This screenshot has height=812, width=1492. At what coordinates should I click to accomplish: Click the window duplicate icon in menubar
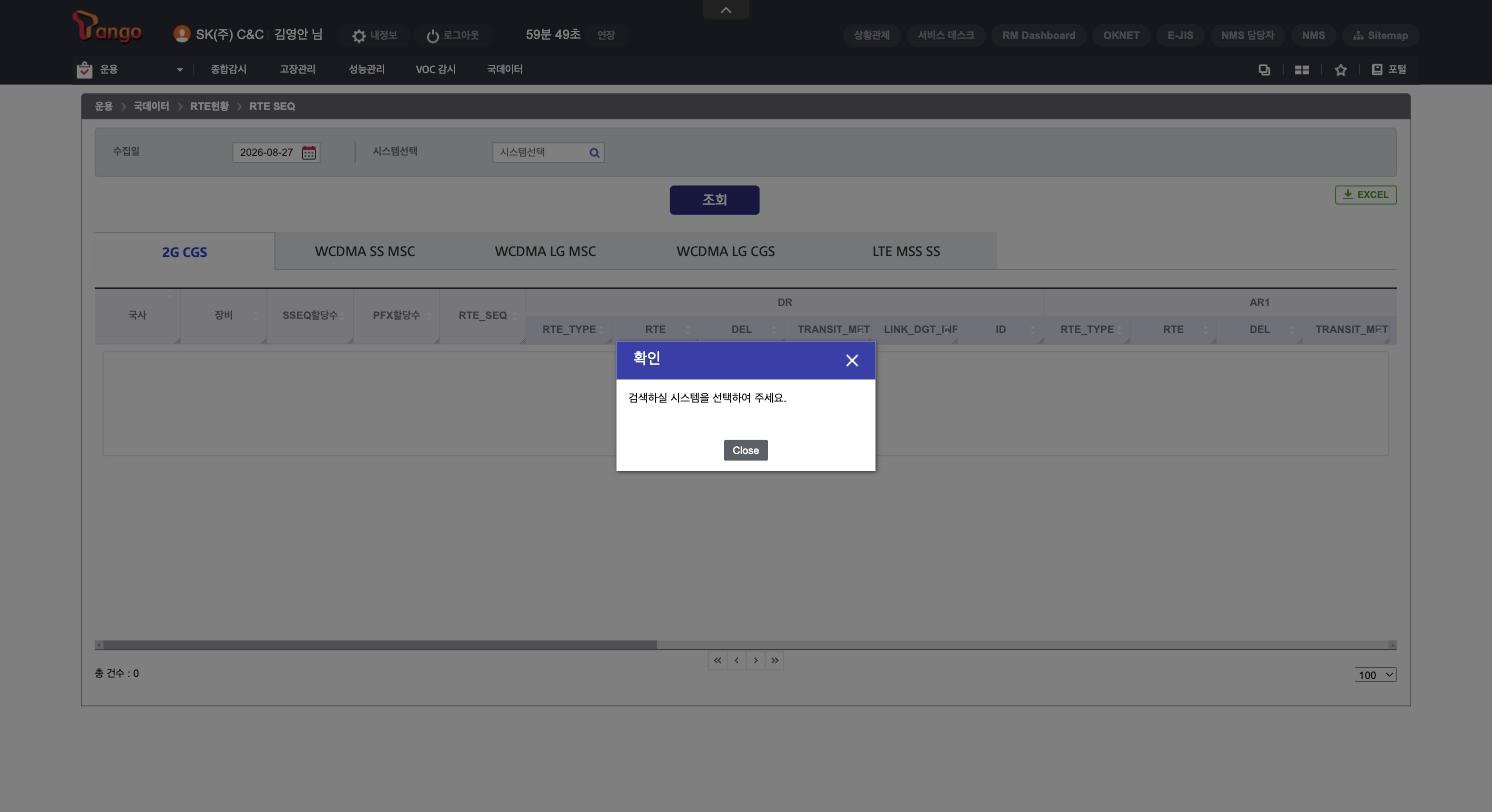pos(1264,70)
